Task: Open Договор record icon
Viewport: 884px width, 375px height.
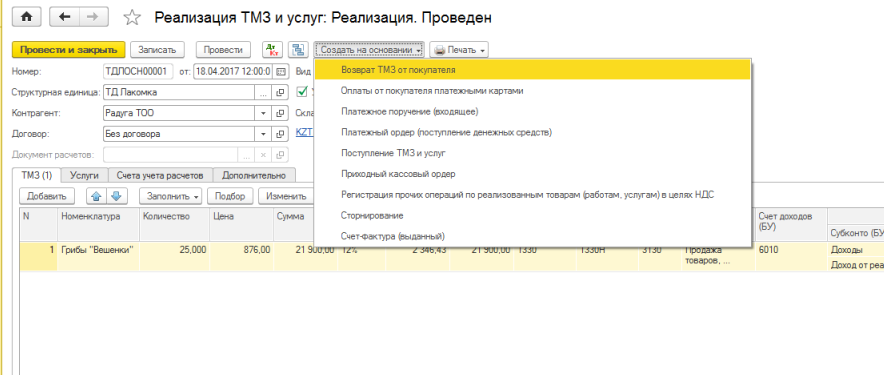Action: tap(280, 134)
